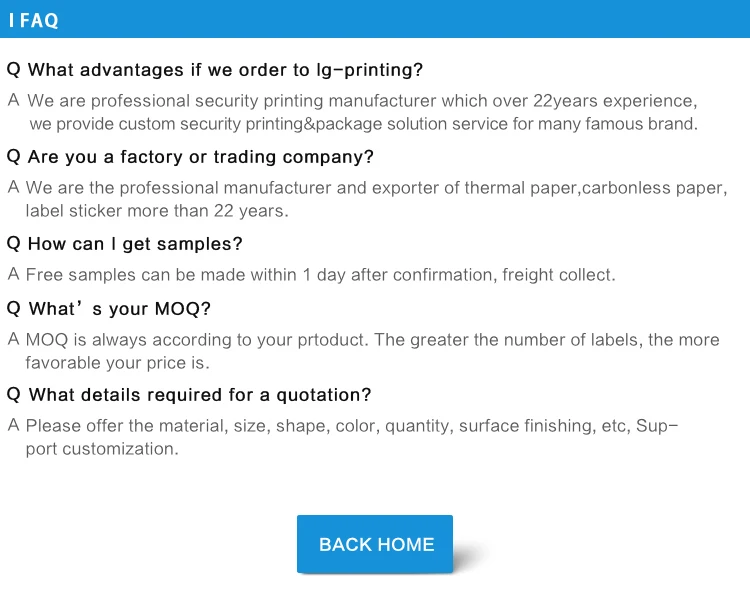Click the Q marker beside the MOQ question
The height and width of the screenshot is (601, 750).
pos(13,309)
